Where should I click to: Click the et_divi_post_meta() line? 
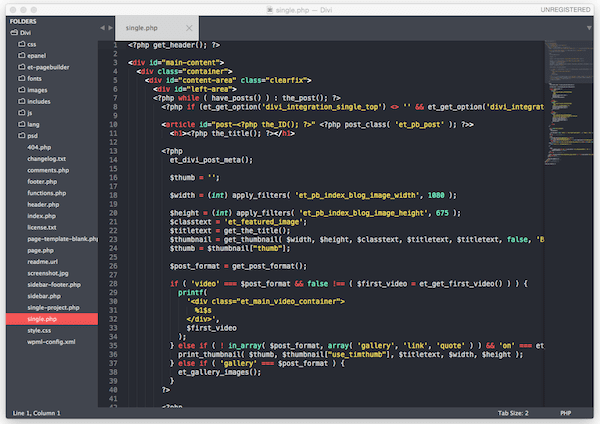click(211, 160)
